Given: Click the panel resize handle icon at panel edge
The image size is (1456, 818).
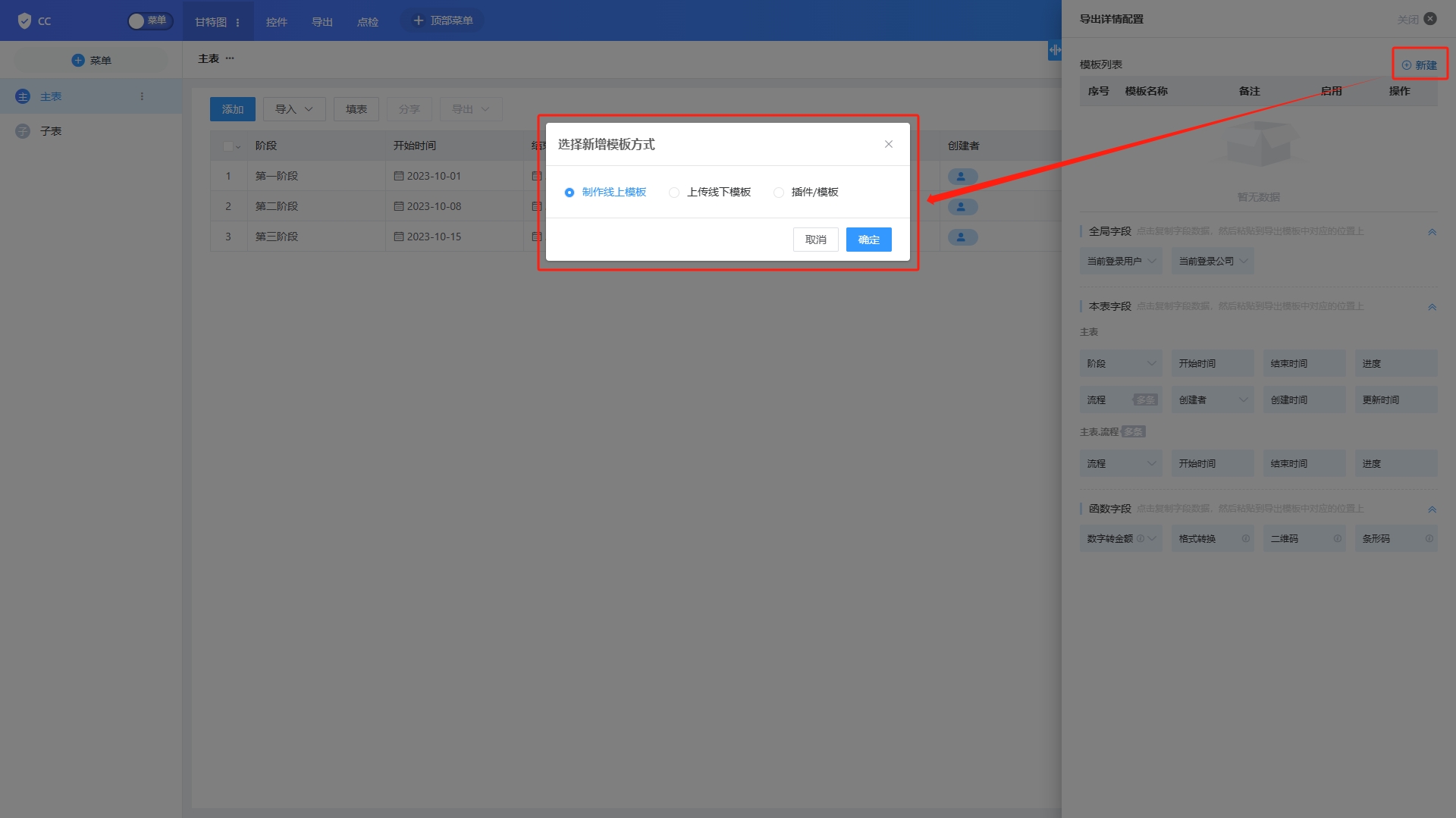Looking at the screenshot, I should point(1055,50).
